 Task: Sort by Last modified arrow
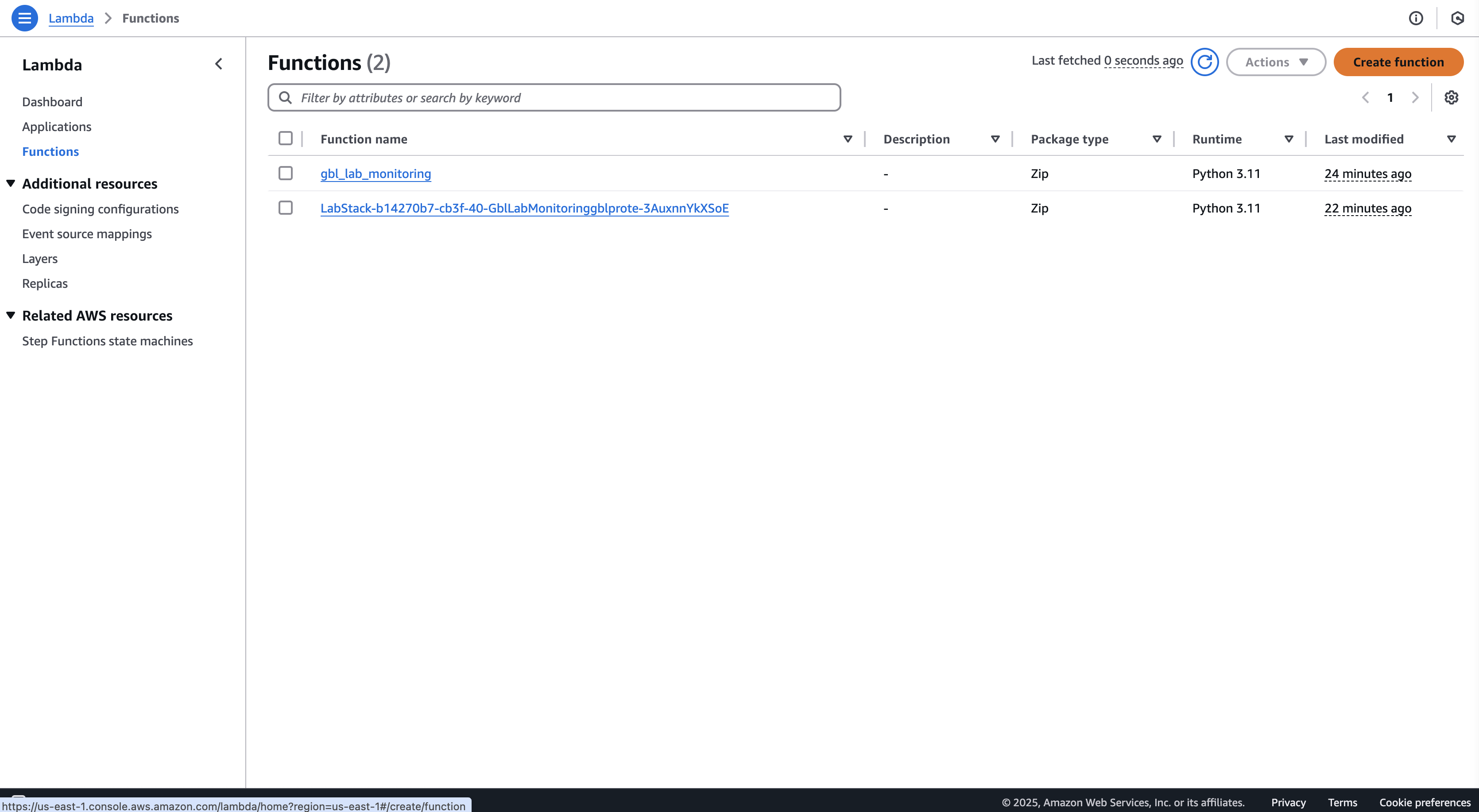click(x=1452, y=139)
